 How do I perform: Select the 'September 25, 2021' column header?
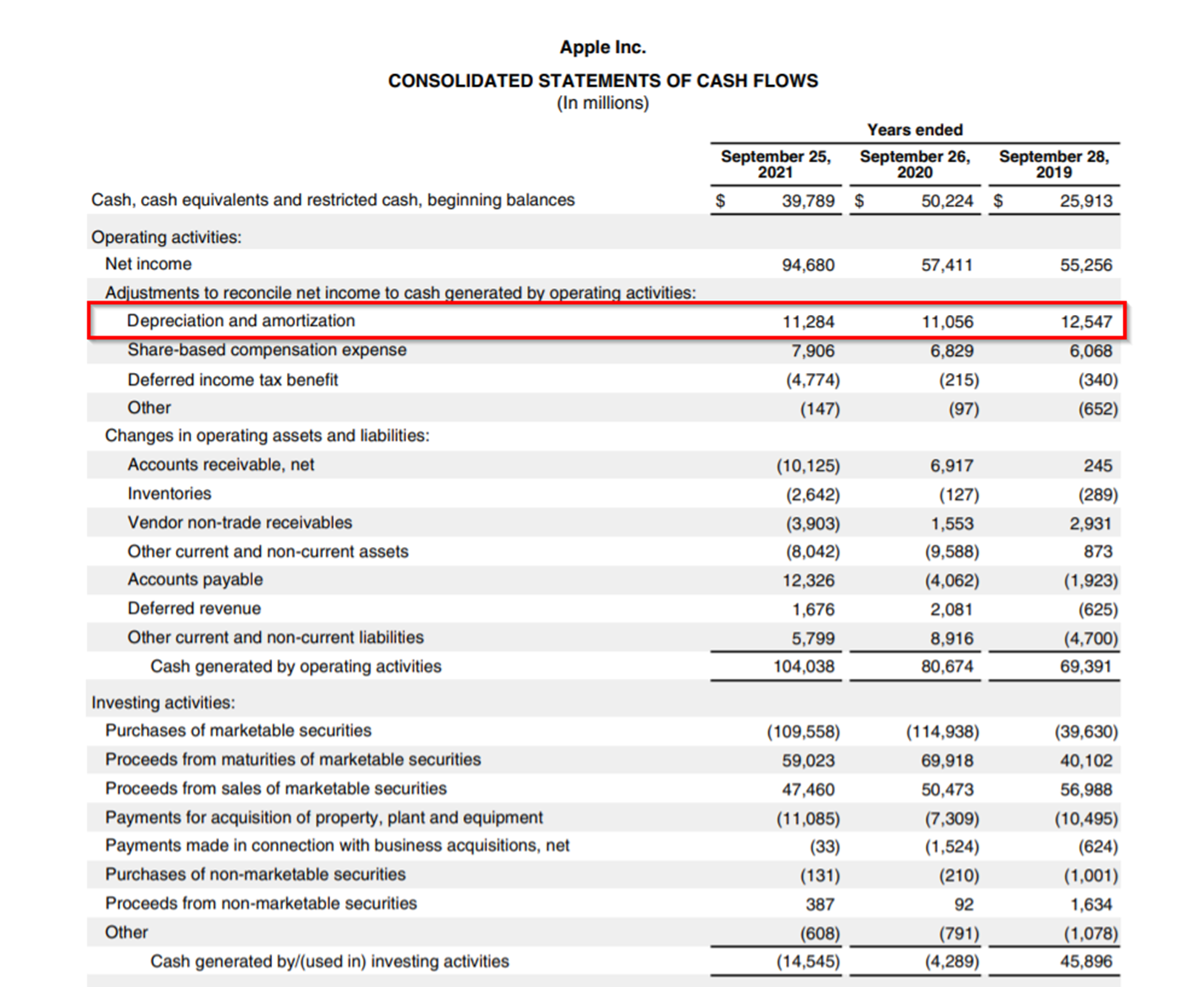point(776,164)
